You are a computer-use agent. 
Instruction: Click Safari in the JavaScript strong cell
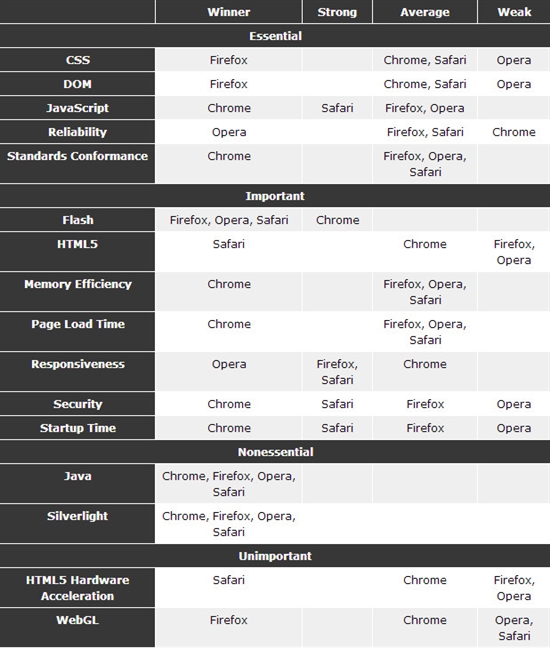coord(337,108)
